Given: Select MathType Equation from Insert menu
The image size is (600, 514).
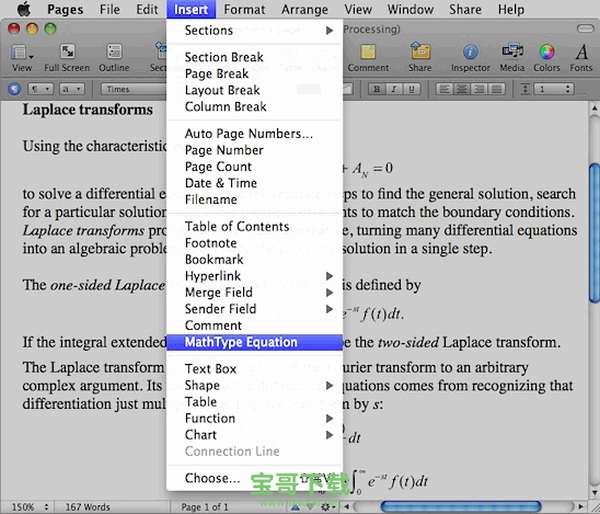Looking at the screenshot, I should click(x=241, y=342).
